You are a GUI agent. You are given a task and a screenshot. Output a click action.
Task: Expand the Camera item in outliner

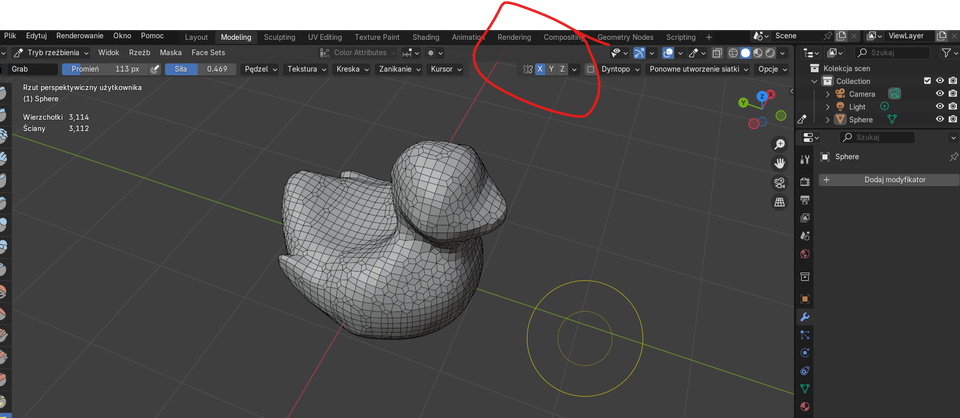click(x=828, y=94)
